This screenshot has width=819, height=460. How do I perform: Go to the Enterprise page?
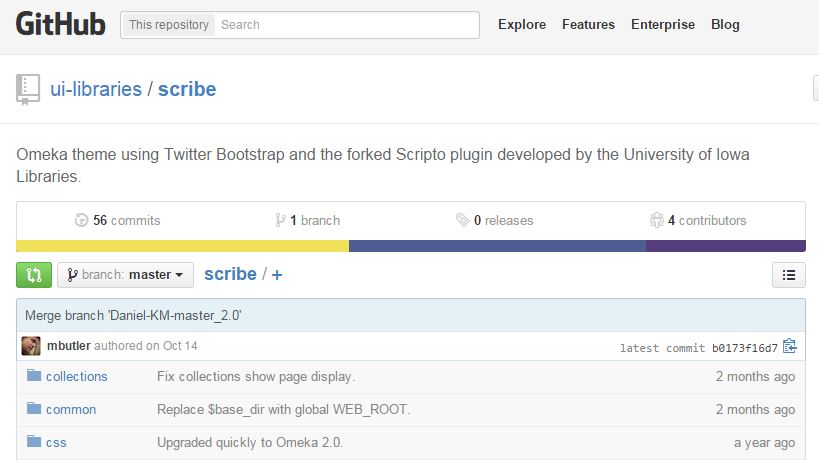click(x=662, y=24)
